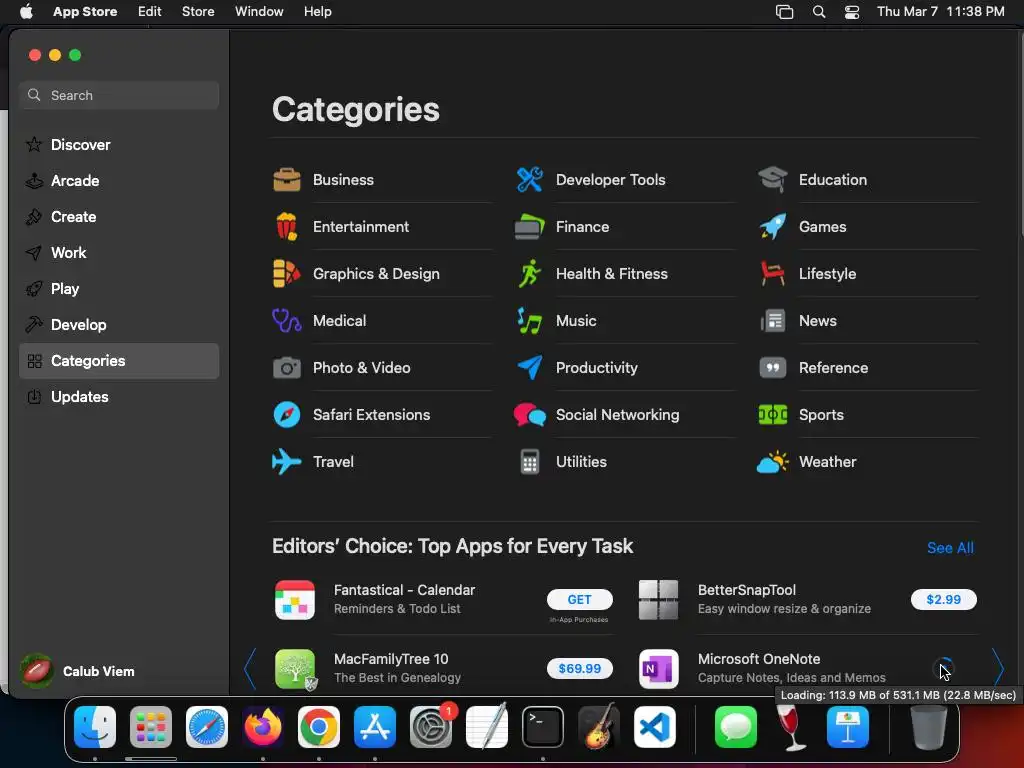The width and height of the screenshot is (1024, 768).
Task: Select Develop in the sidebar
Action: [x=119, y=325]
